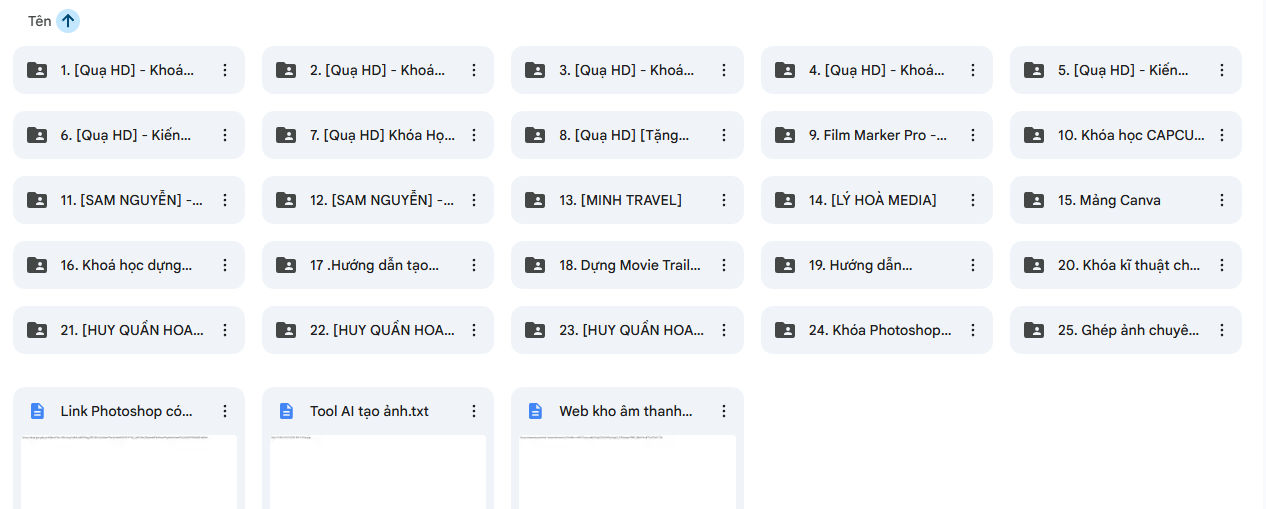The image size is (1266, 509).
Task: Select folder name 14. [LÝ HOÀ MEDIA]
Action: (873, 200)
